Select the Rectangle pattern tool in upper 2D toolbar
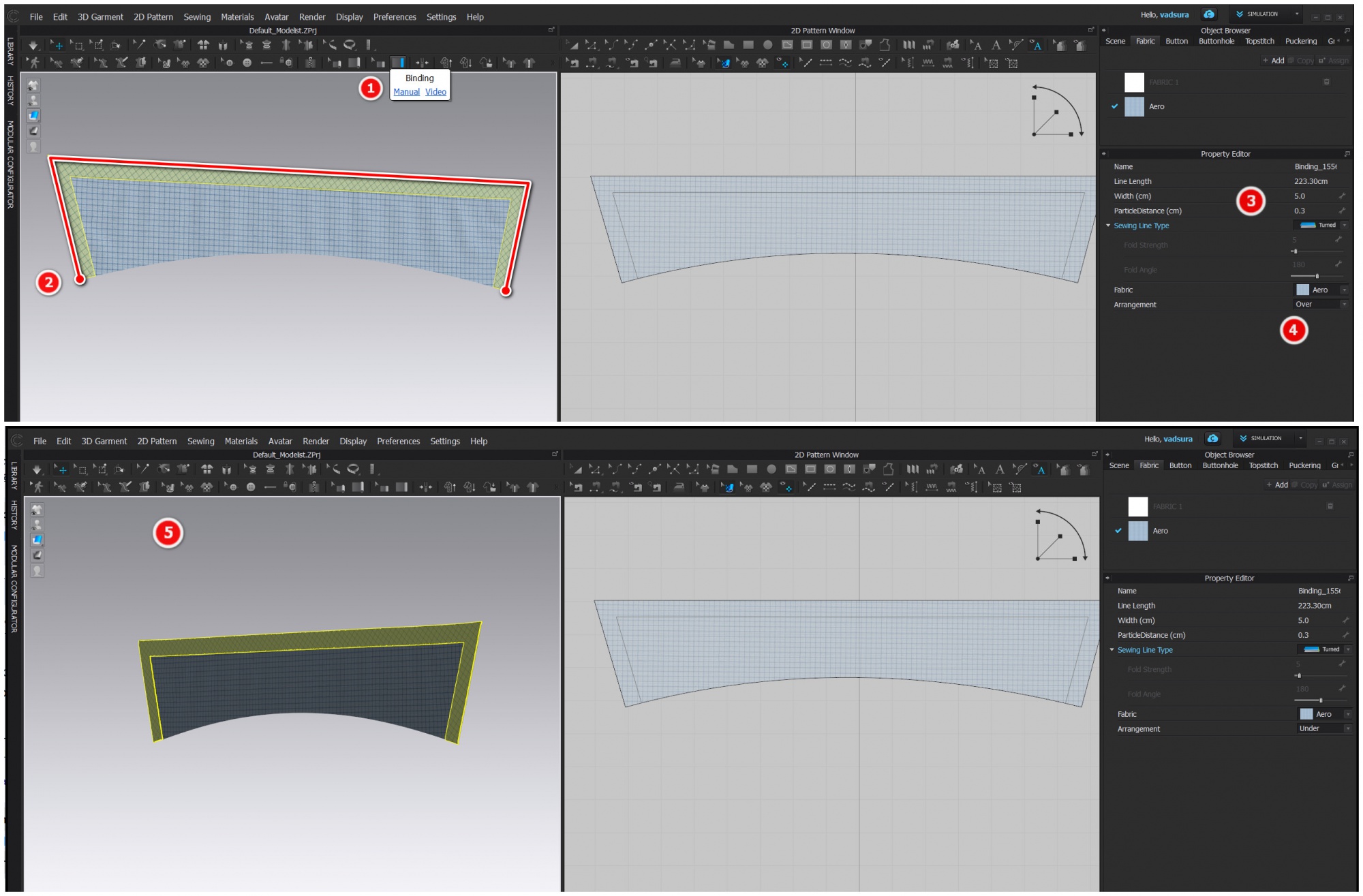 [x=748, y=45]
